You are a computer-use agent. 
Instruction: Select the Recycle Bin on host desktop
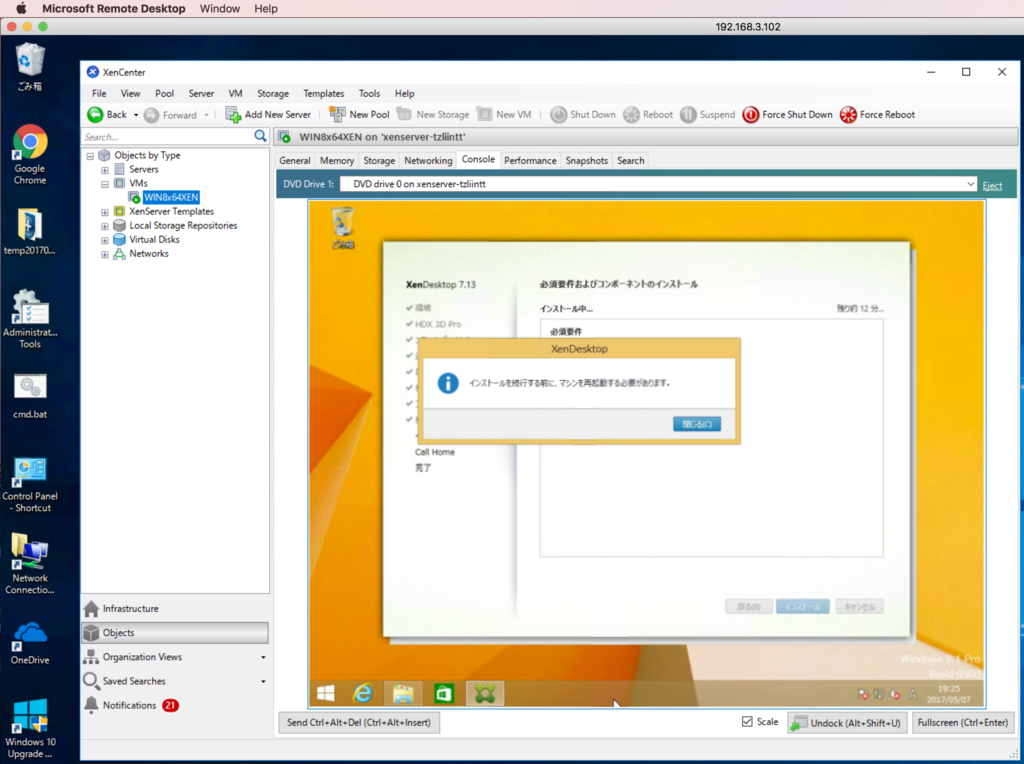pyautogui.click(x=30, y=67)
